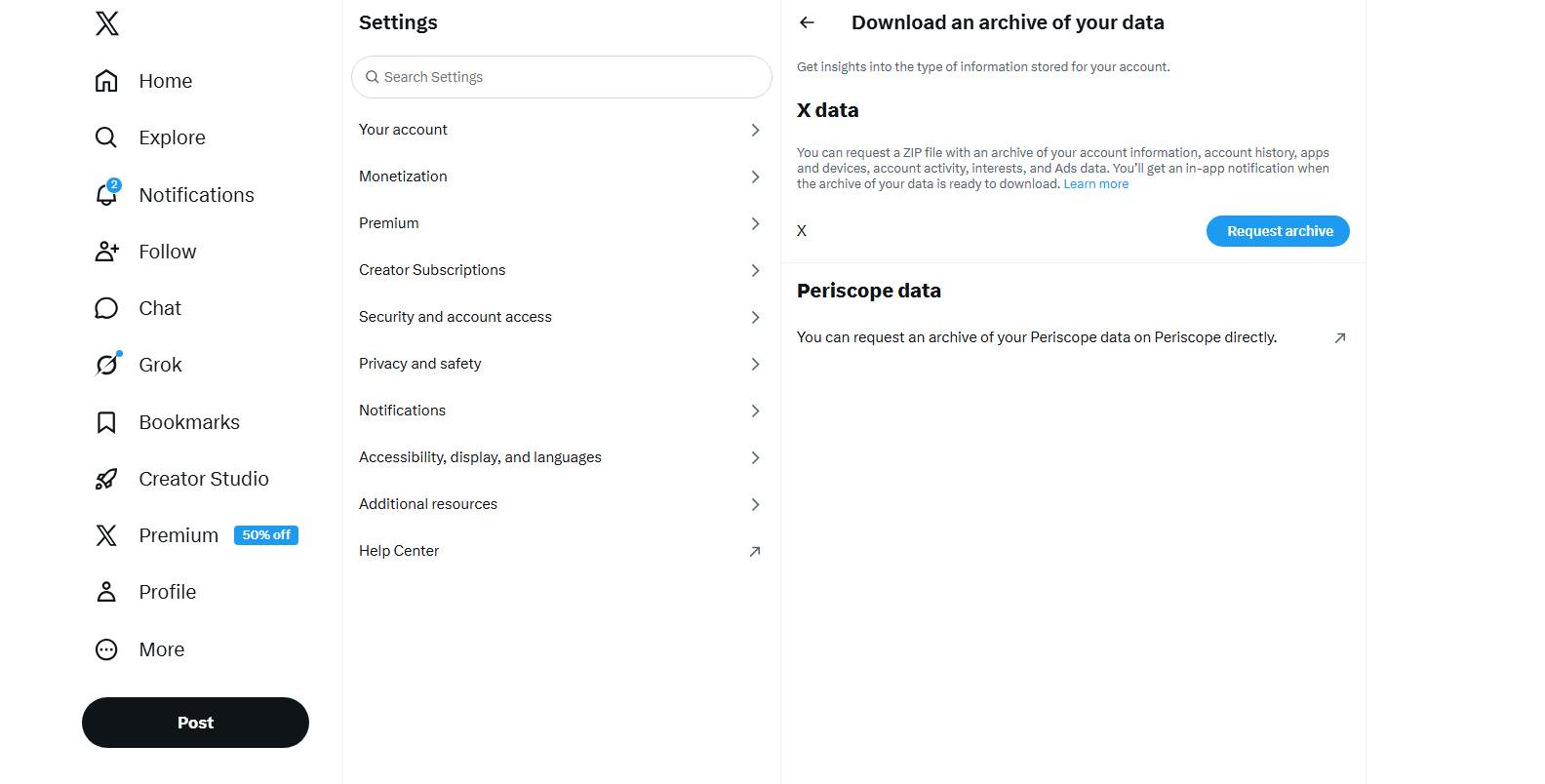The width and height of the screenshot is (1545, 784).
Task: Select Privacy and safety entry
Action: (419, 364)
